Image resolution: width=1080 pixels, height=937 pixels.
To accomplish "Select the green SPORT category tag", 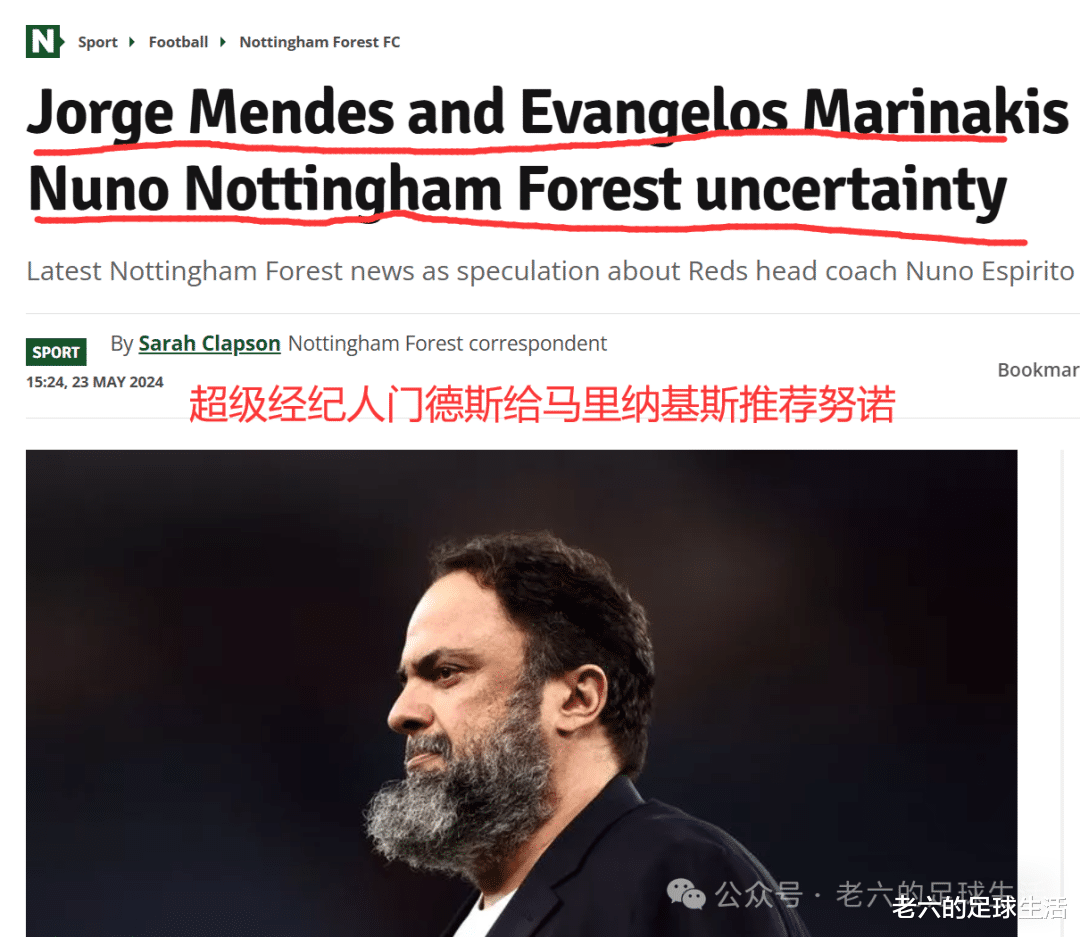I will click(x=56, y=351).
